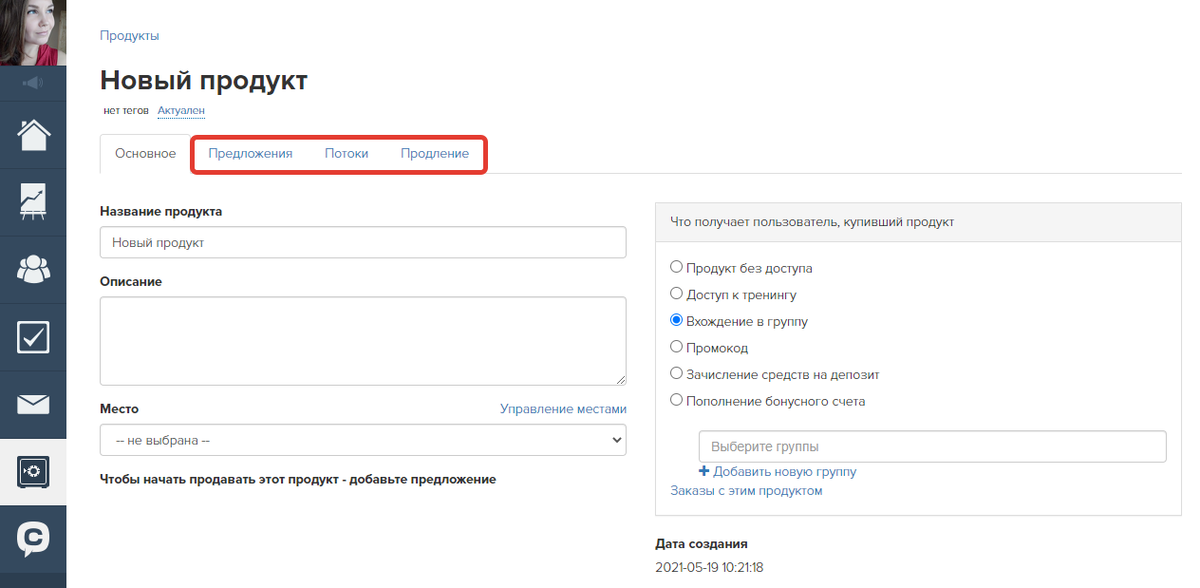Open the tasks checkmark icon in sidebar
The image size is (1200, 588).
(x=33, y=337)
